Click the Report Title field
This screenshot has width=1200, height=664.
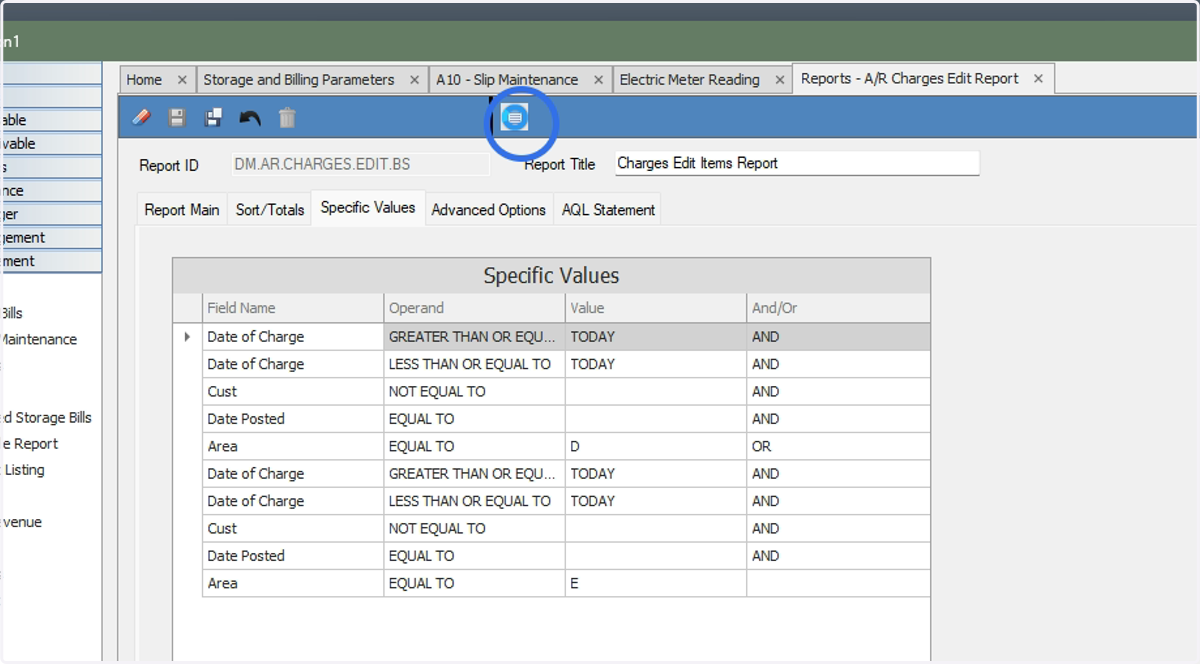797,163
